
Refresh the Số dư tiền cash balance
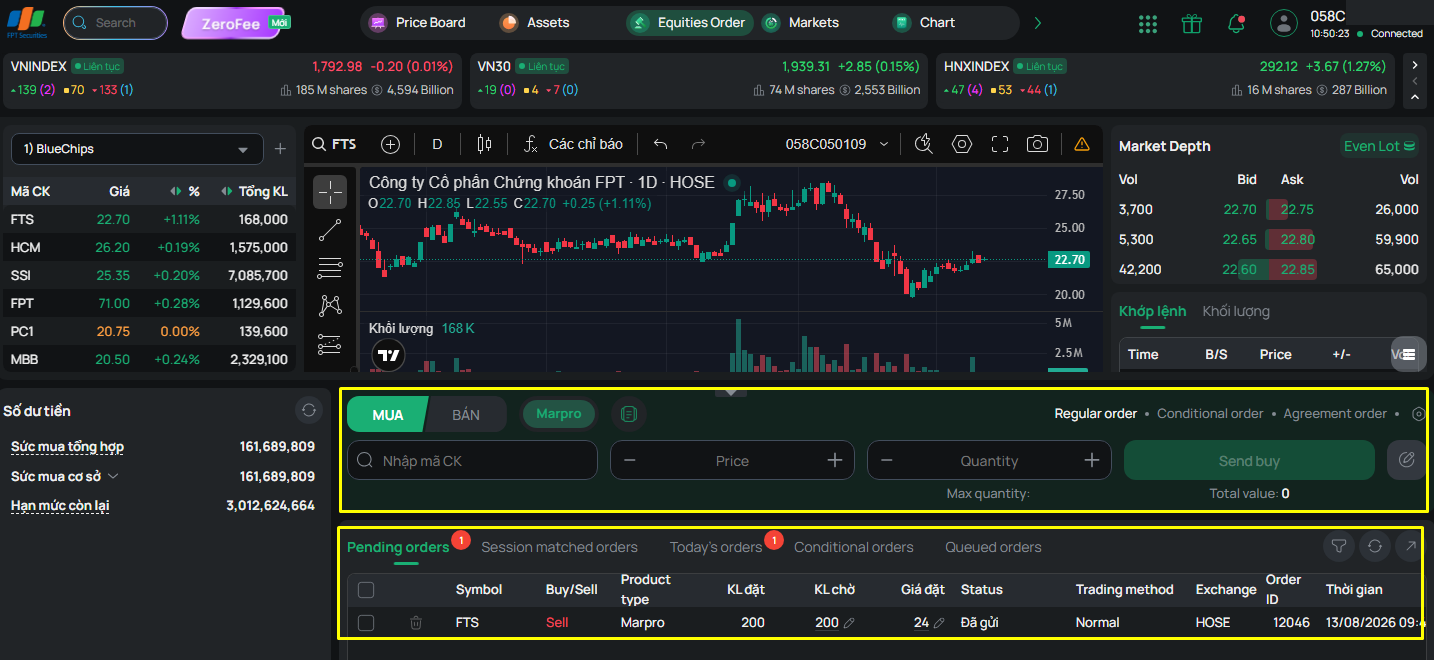pos(309,410)
